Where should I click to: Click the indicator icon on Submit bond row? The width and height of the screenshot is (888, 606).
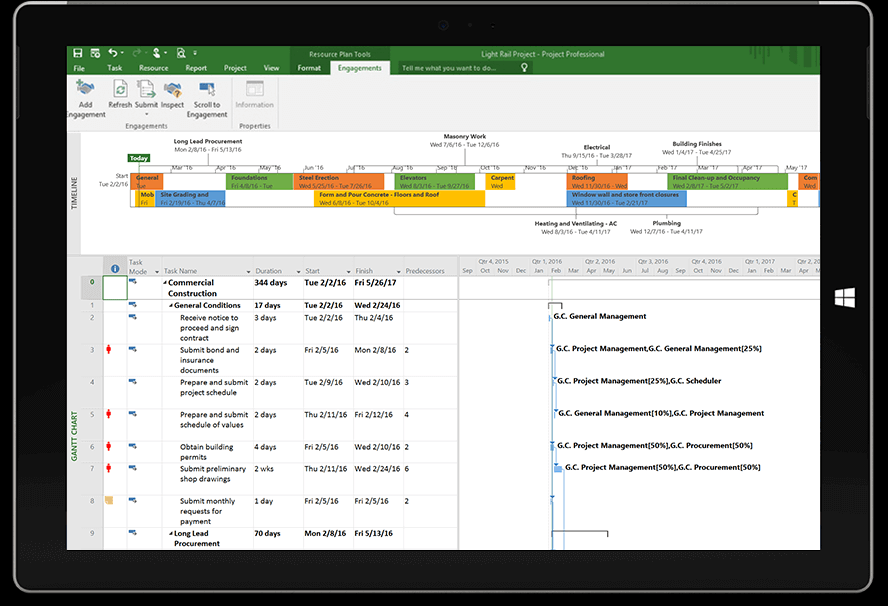[111, 349]
